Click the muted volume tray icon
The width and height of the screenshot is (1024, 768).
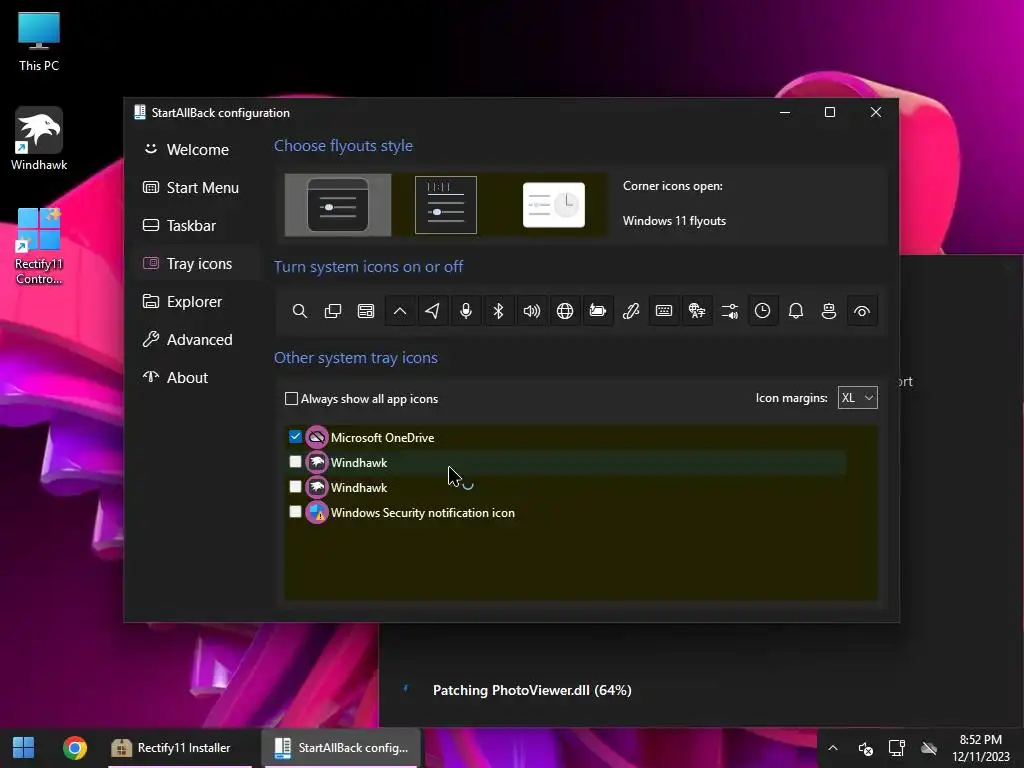pos(865,748)
